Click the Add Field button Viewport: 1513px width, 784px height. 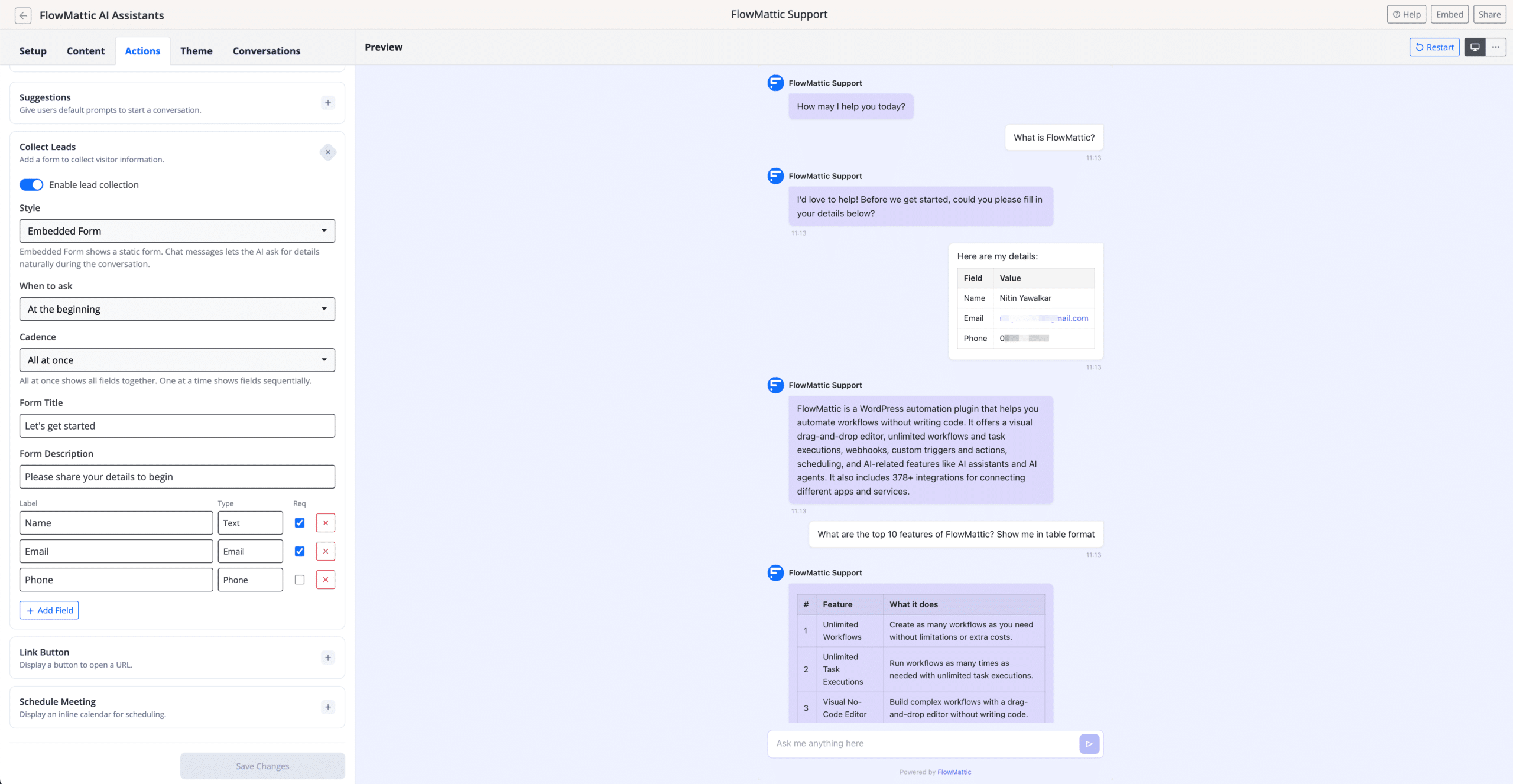[x=49, y=610]
